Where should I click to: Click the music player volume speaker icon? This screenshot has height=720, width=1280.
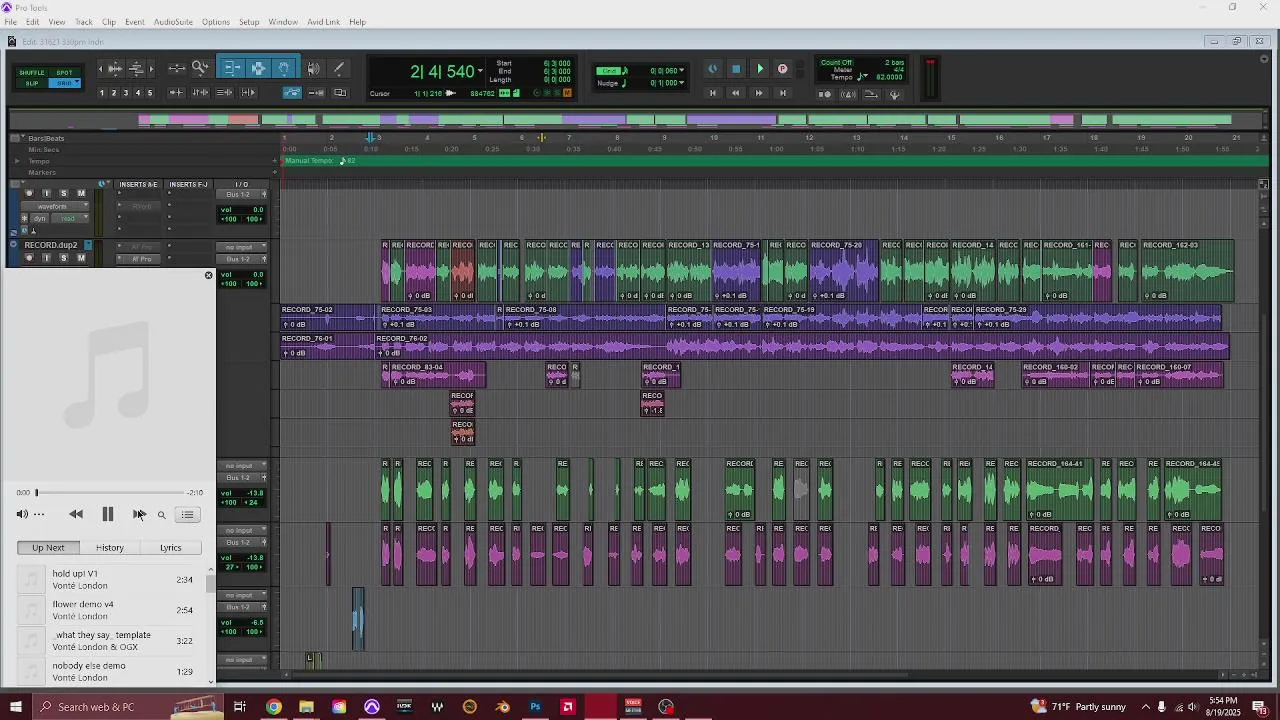pyautogui.click(x=22, y=514)
